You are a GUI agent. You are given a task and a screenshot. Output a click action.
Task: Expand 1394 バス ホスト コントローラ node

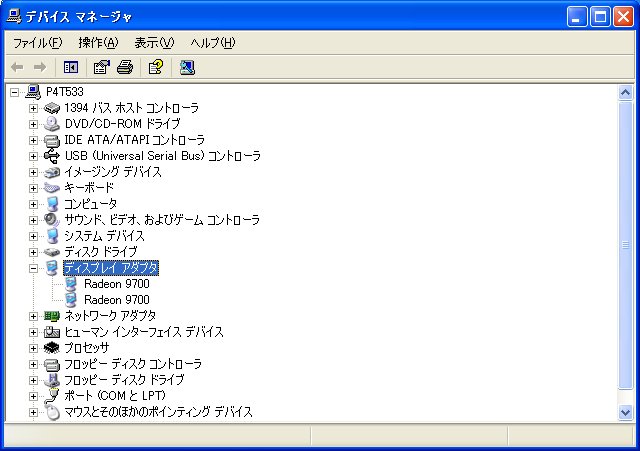(33, 108)
